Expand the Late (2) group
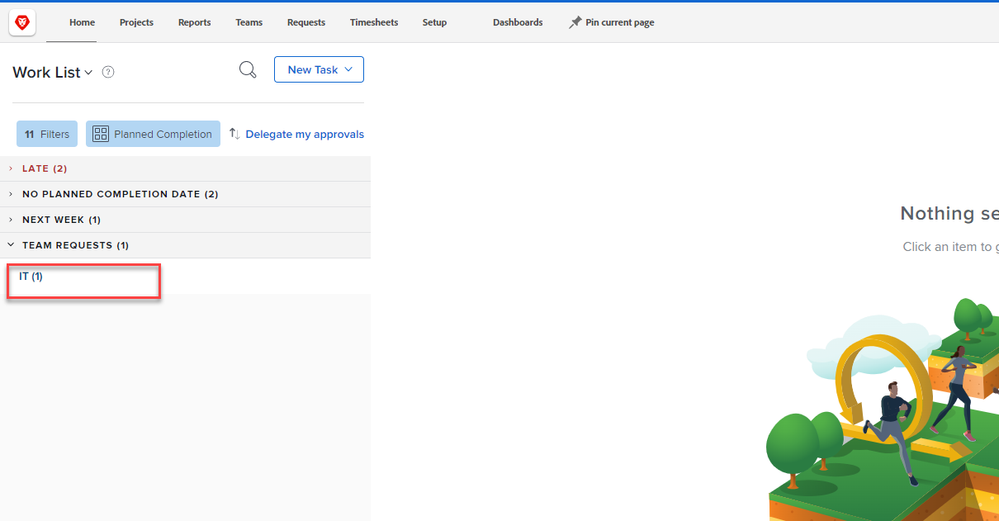This screenshot has height=521, width=999. [x=44, y=169]
